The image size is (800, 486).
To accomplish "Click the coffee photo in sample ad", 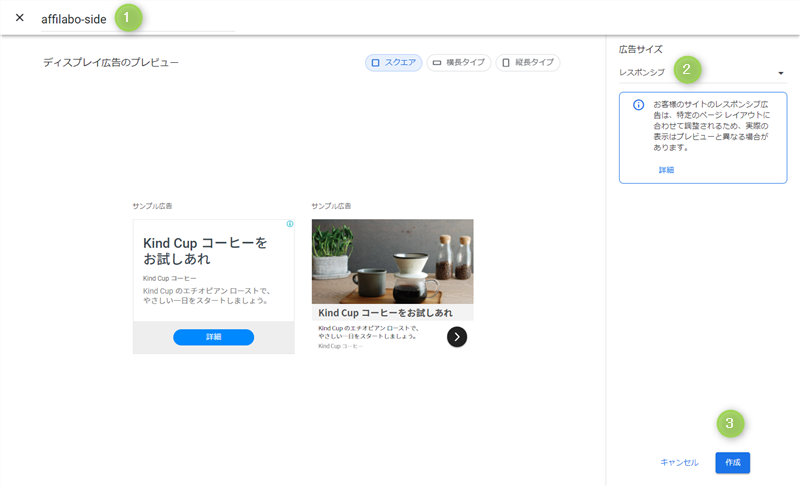I will tap(392, 262).
